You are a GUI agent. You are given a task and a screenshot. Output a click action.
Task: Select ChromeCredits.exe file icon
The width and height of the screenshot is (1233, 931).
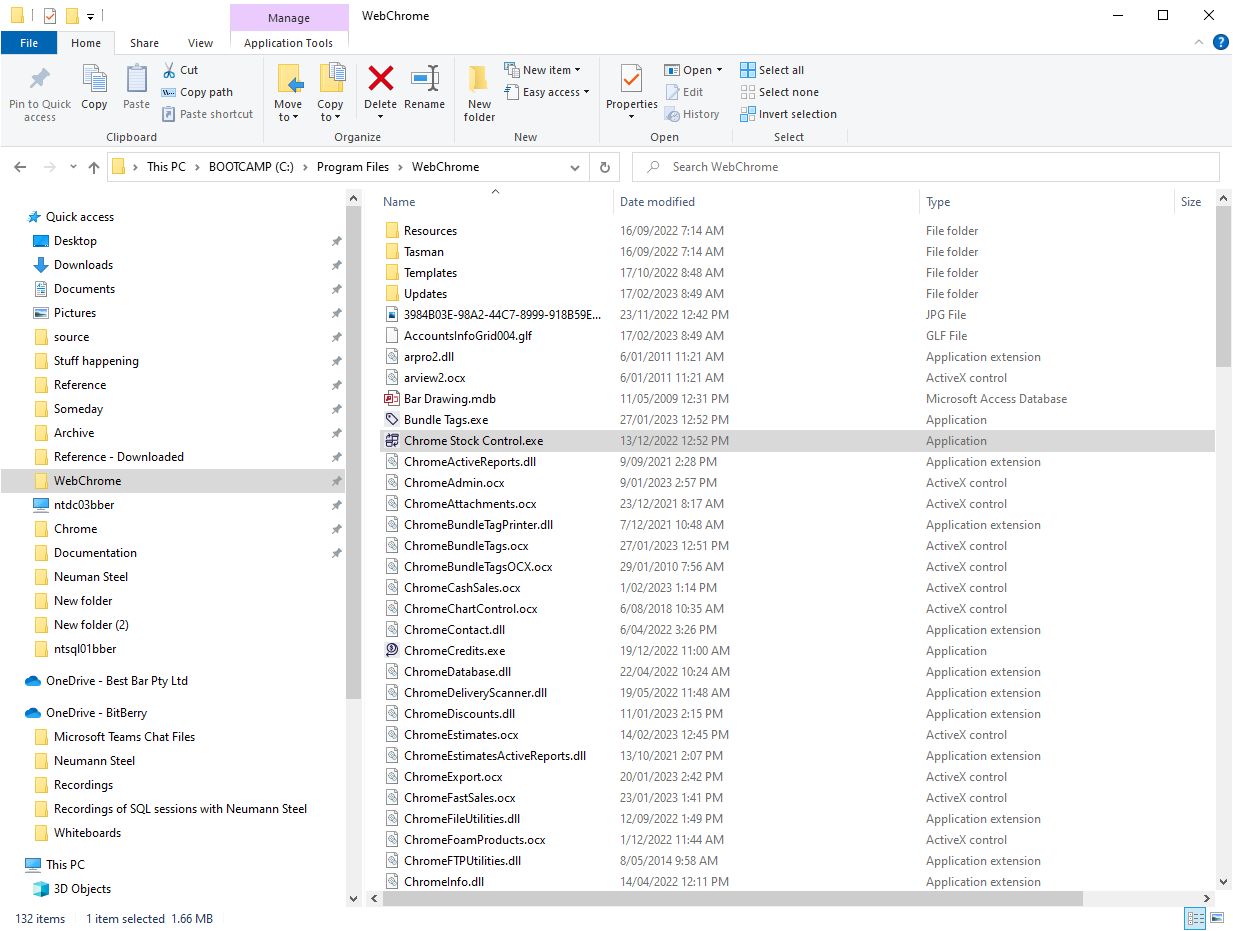click(392, 651)
